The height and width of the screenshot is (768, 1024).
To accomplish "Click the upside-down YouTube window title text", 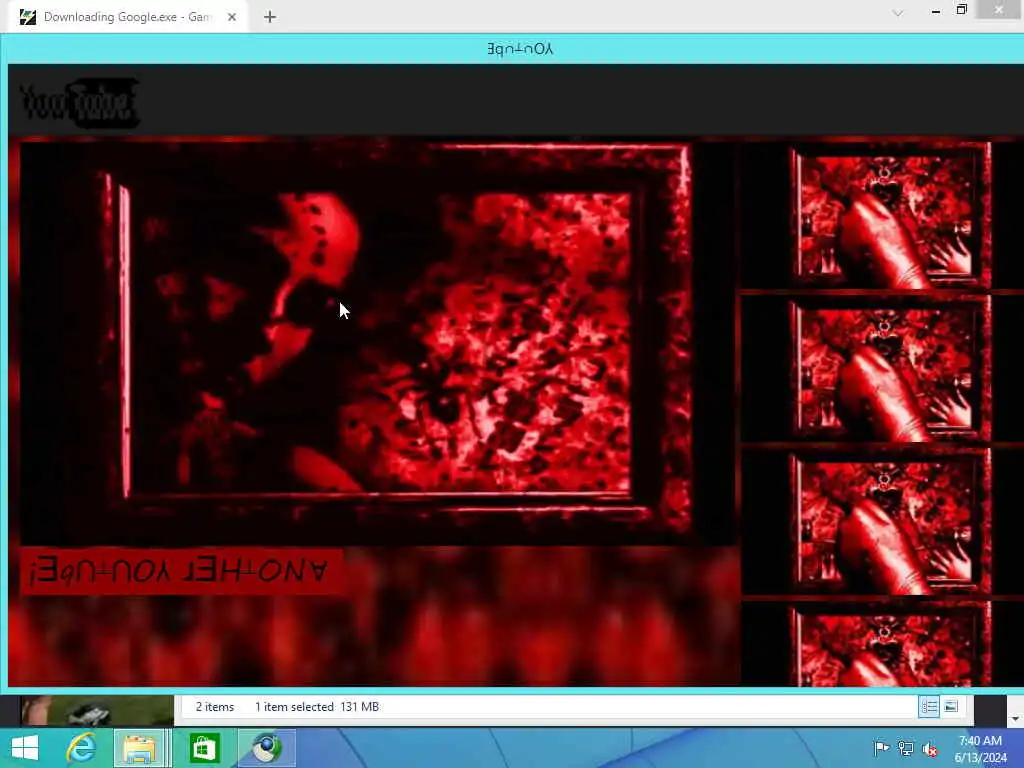I will pyautogui.click(x=520, y=49).
